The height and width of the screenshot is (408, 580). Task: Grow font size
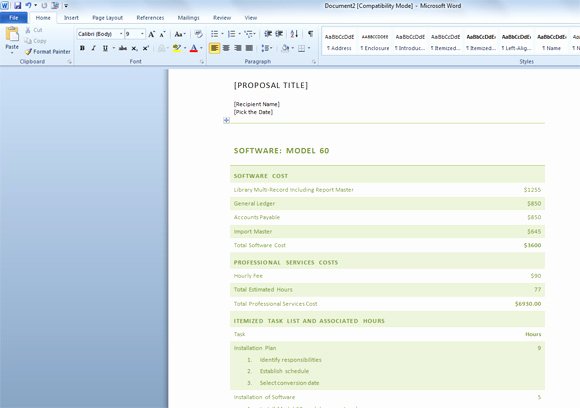coord(151,34)
